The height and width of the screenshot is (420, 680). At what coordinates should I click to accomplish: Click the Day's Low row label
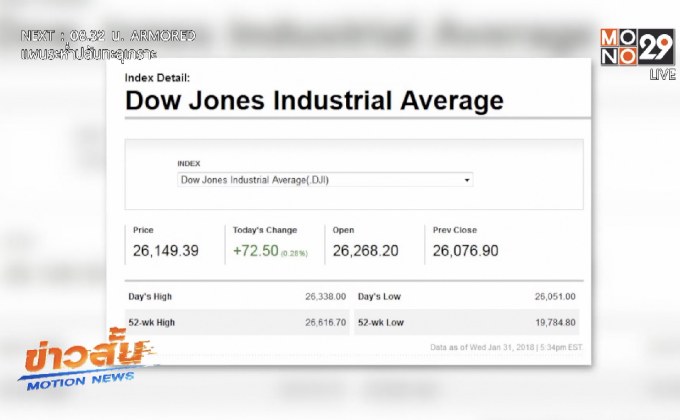click(x=380, y=297)
